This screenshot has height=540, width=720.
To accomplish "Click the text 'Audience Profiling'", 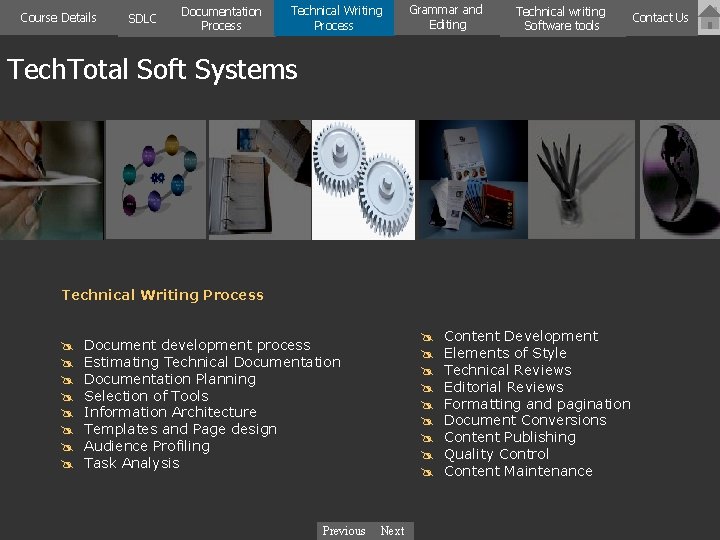I will pos(147,446).
